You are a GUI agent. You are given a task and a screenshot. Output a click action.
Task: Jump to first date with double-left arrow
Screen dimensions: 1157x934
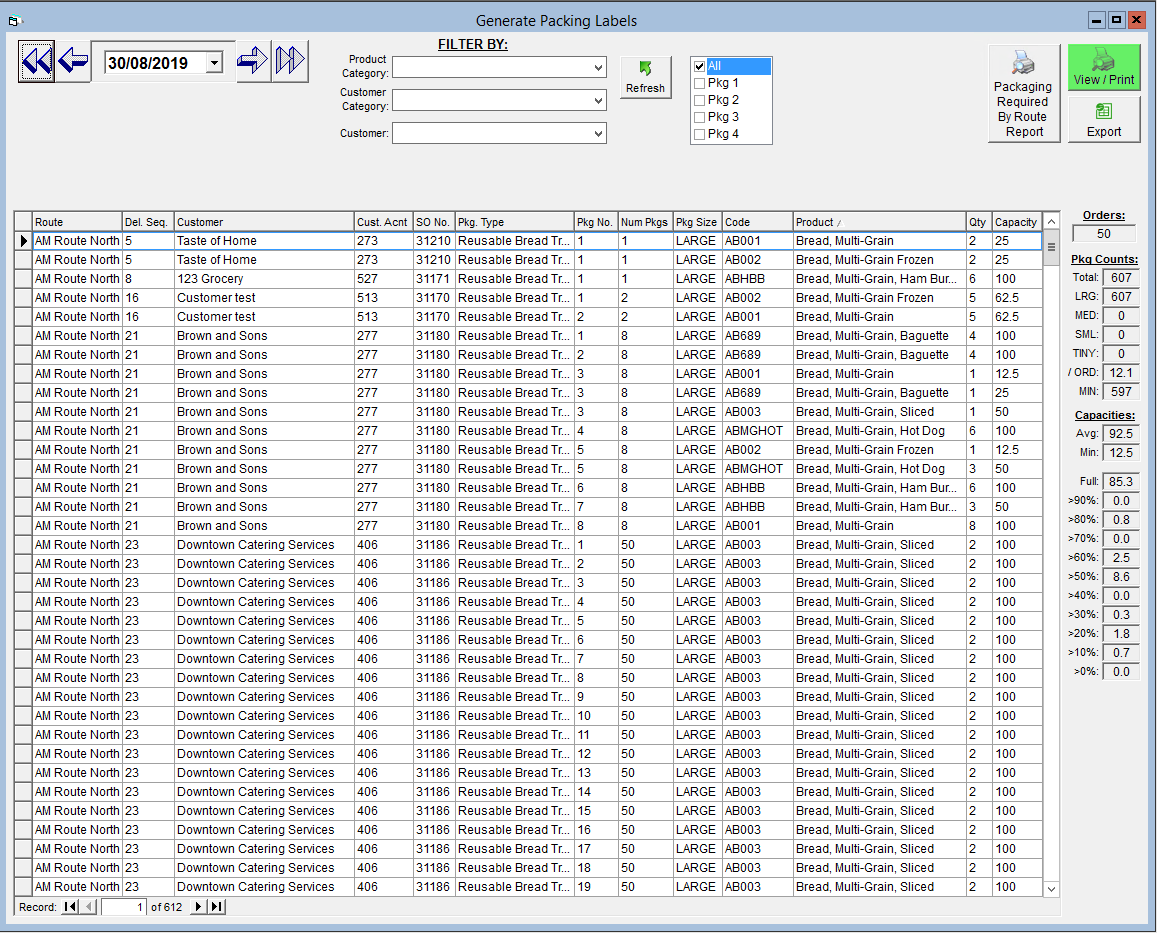[x=36, y=61]
